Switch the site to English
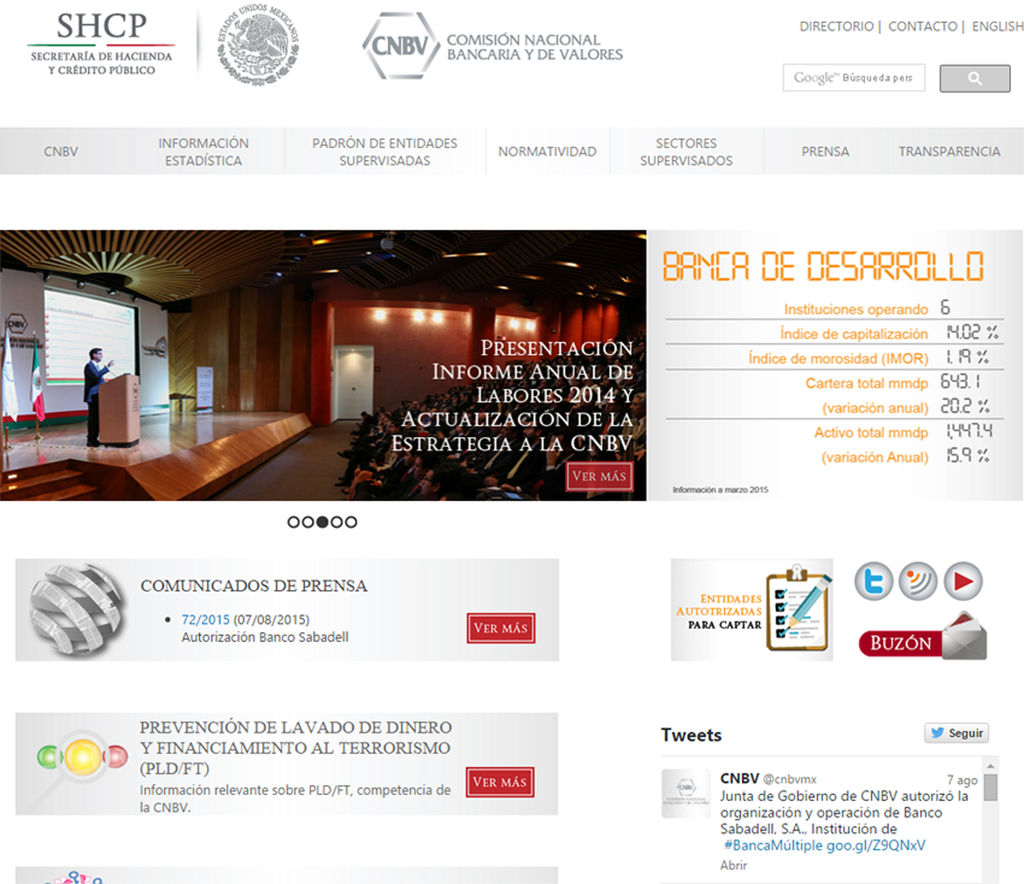This screenshot has height=884, width=1024. (997, 27)
